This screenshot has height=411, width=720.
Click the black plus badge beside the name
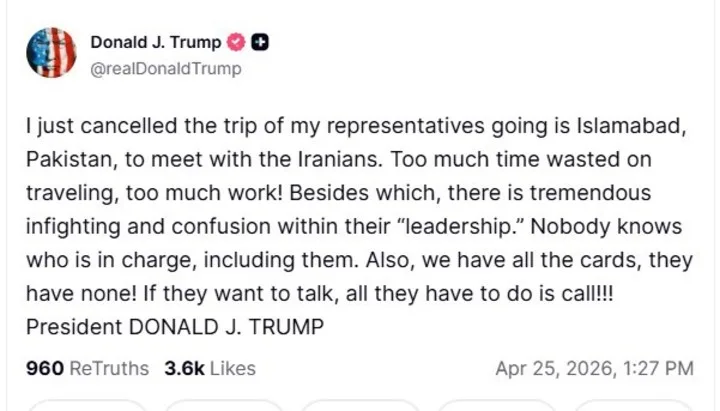[x=260, y=42]
